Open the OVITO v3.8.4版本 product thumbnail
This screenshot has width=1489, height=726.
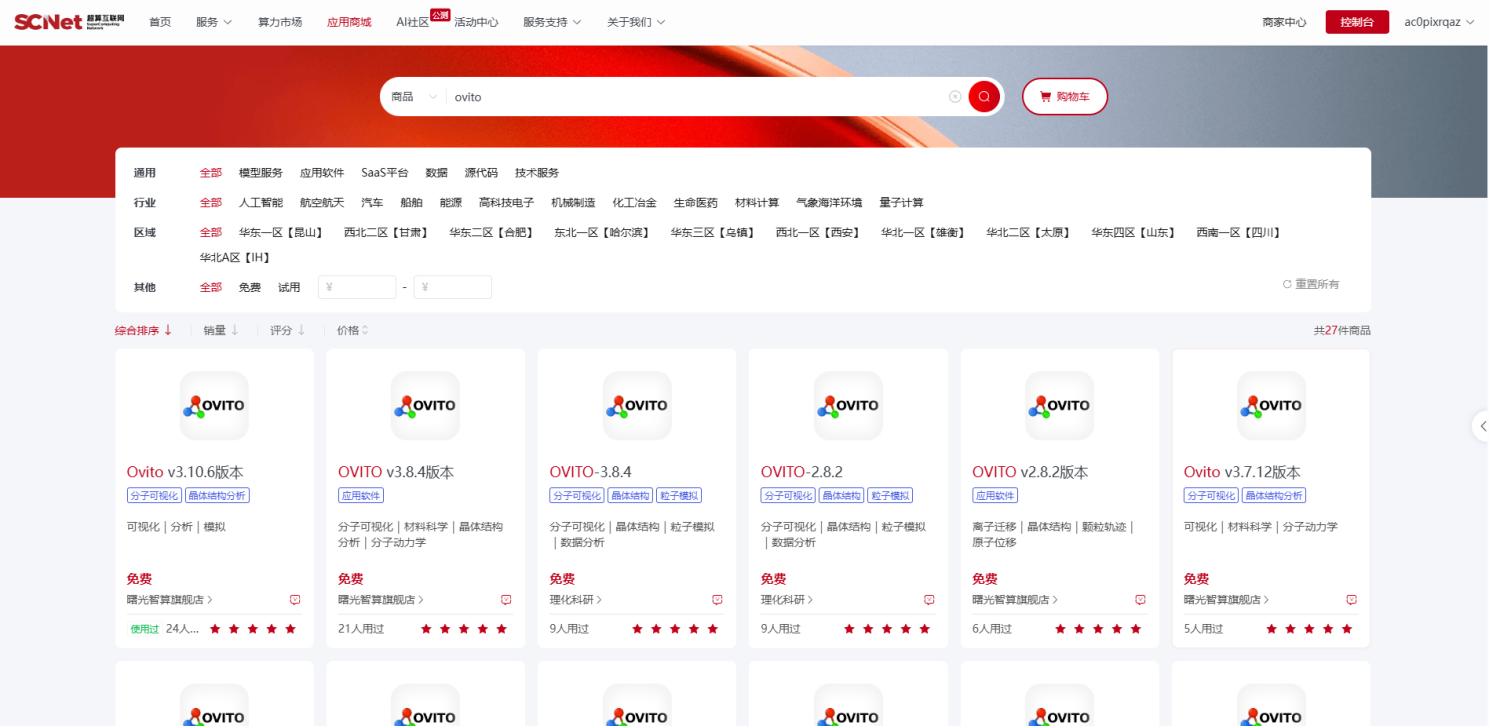coord(425,406)
